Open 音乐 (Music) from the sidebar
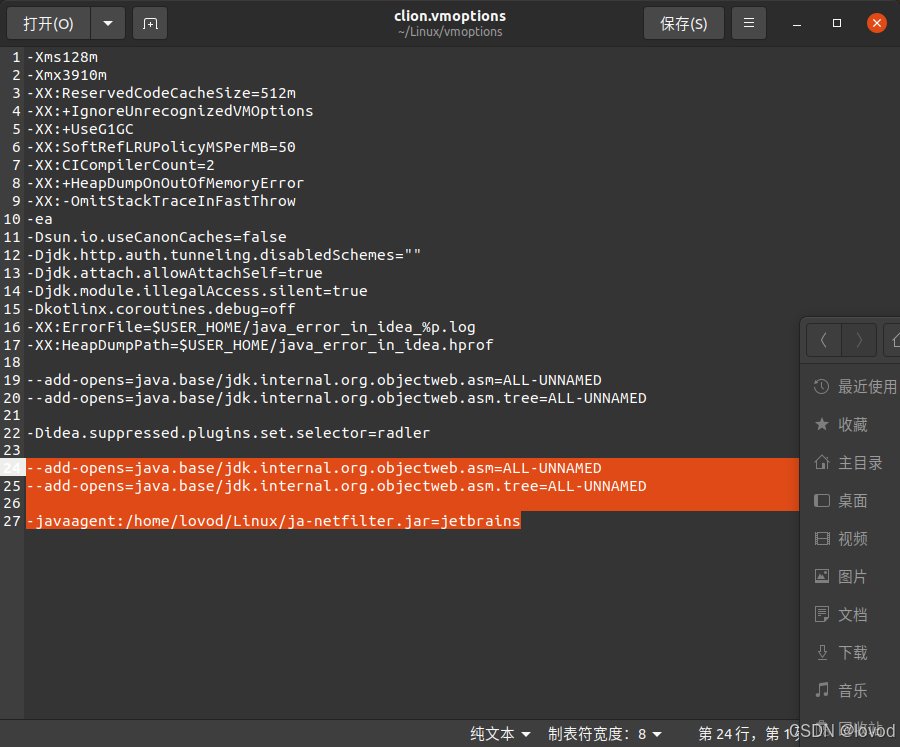Viewport: 900px width, 747px height. pyautogui.click(x=852, y=690)
